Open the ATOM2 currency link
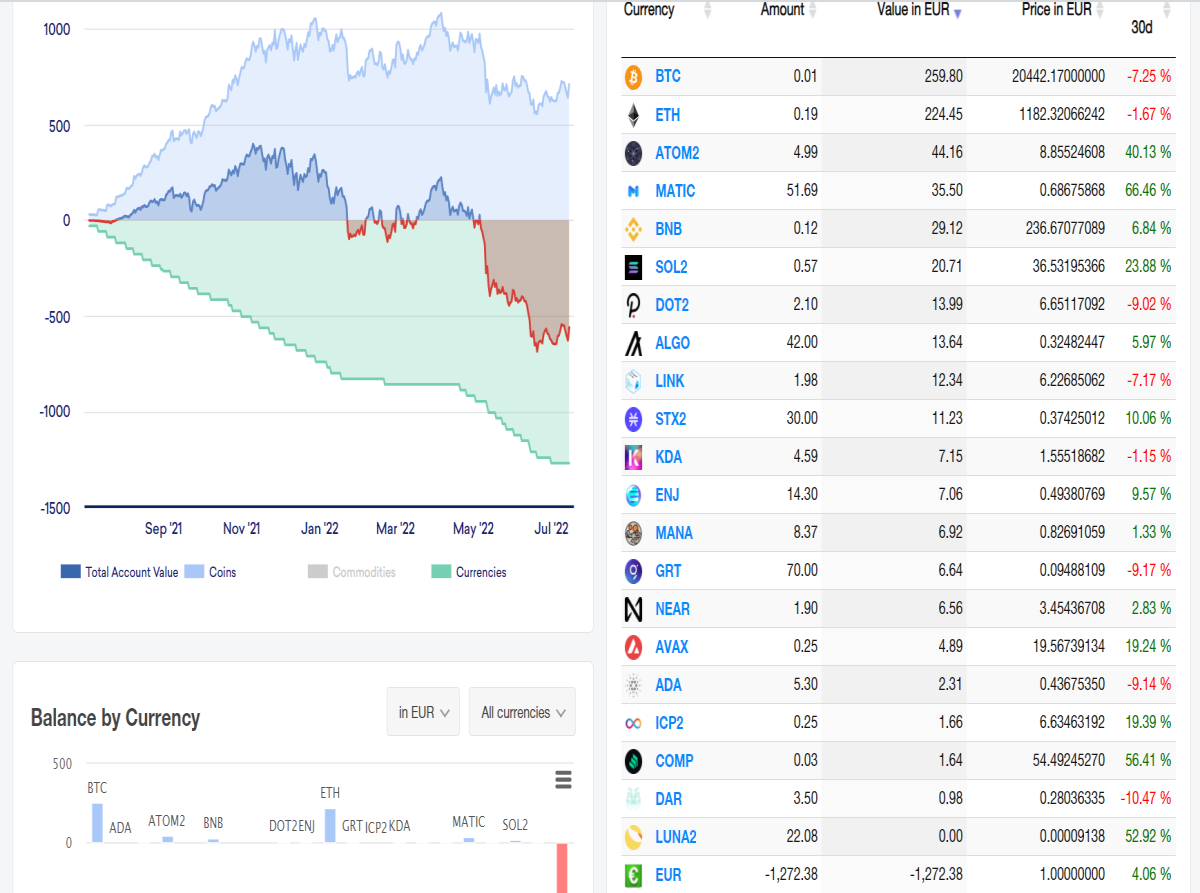The image size is (1200, 893). pyautogui.click(x=677, y=153)
